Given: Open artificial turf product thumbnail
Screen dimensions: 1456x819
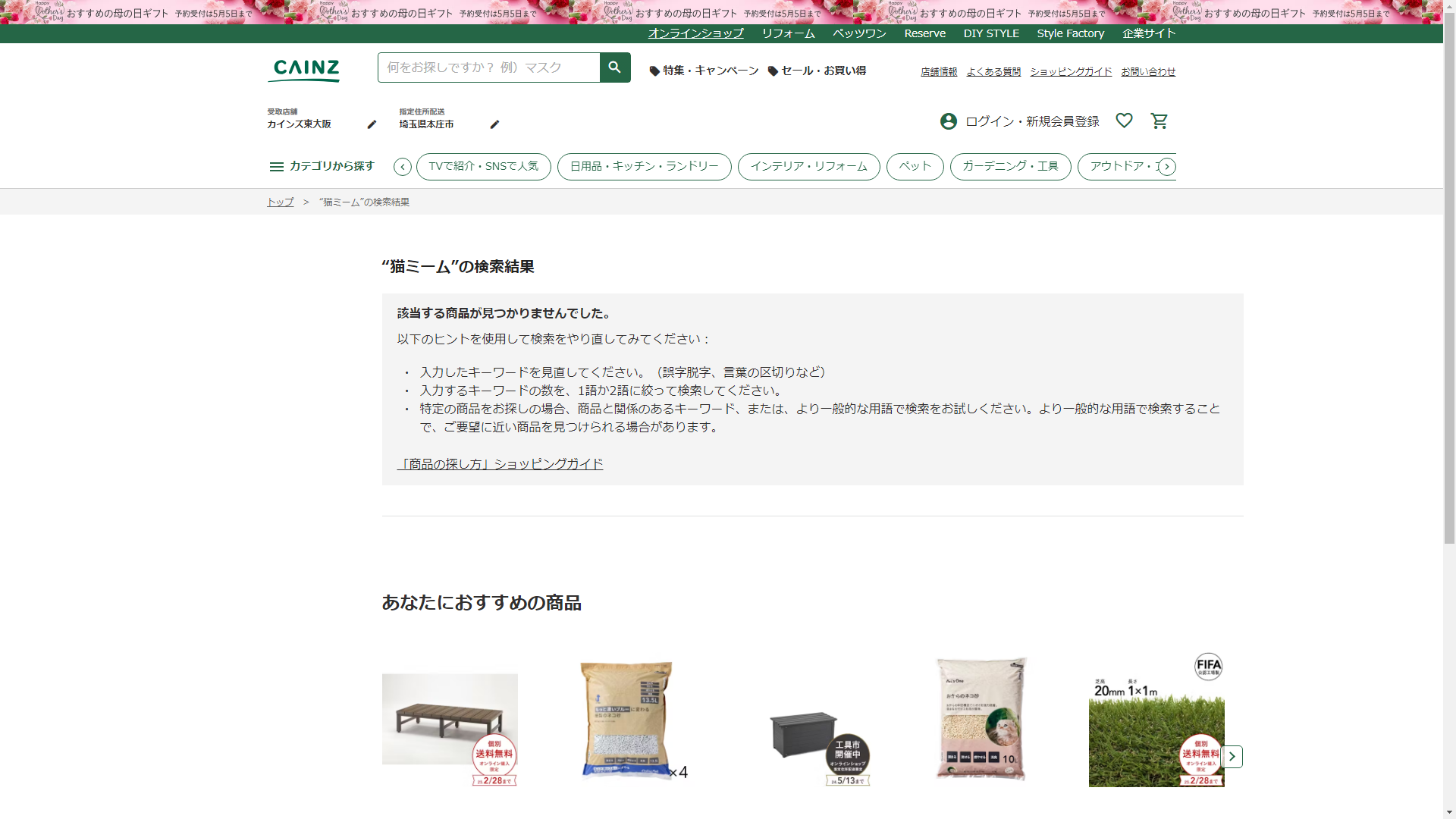Looking at the screenshot, I should [x=1156, y=720].
